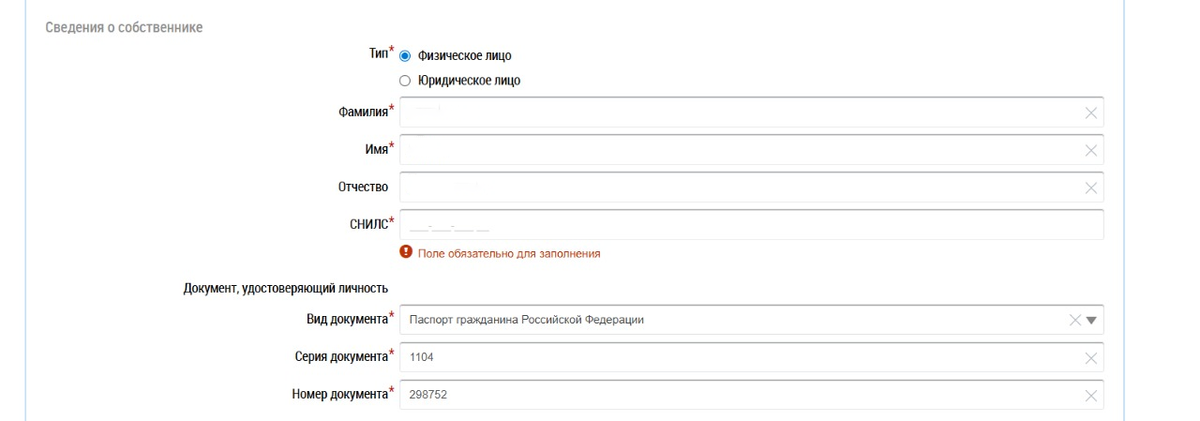Clear the Отчество field with its X icon

coord(1091,187)
